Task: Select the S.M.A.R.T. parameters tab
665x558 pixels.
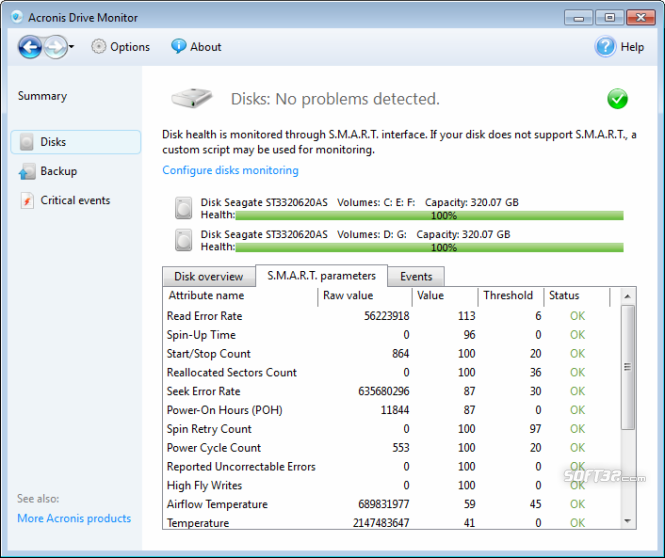Action: [x=321, y=276]
